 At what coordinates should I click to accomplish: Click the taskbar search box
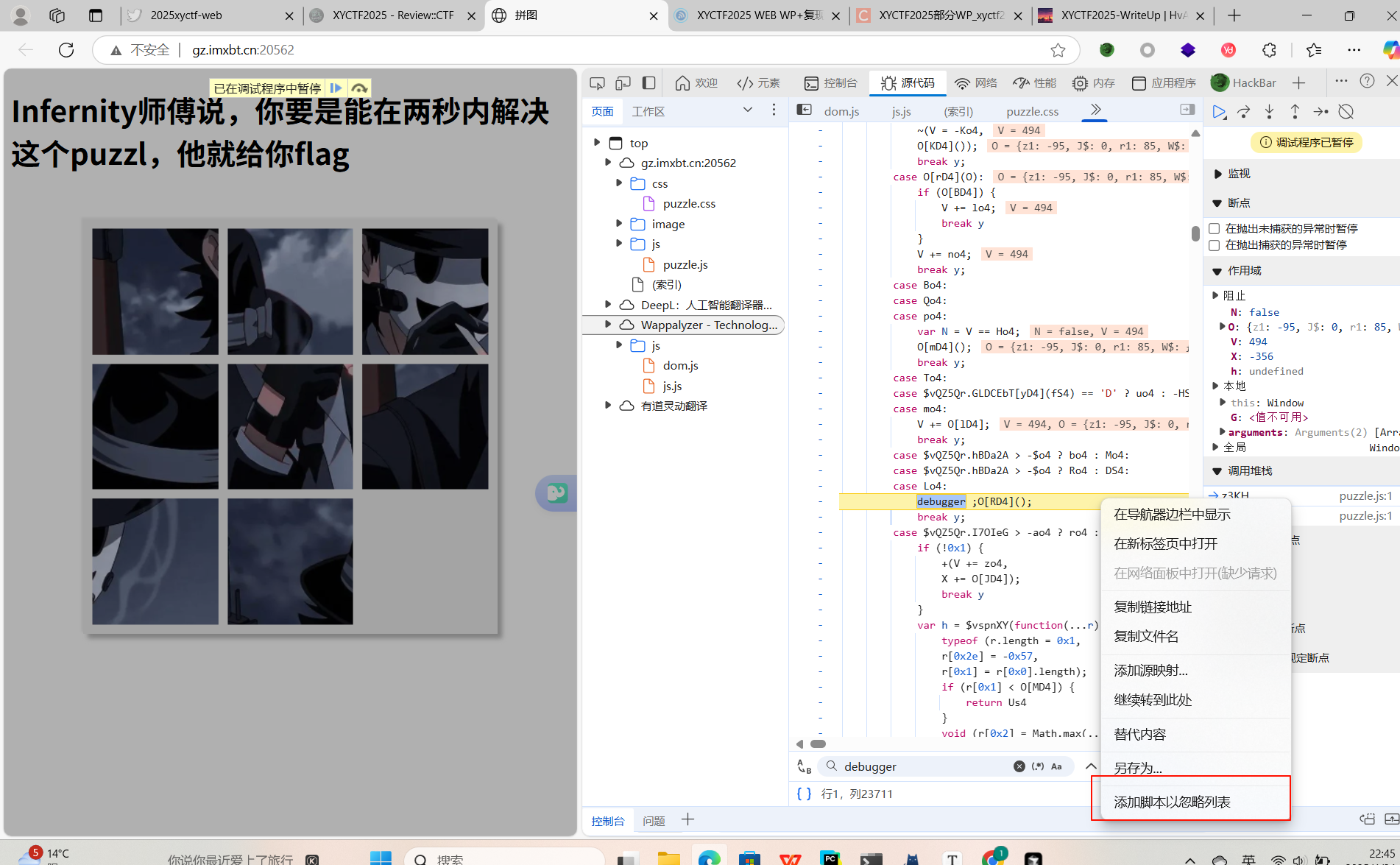[504, 858]
